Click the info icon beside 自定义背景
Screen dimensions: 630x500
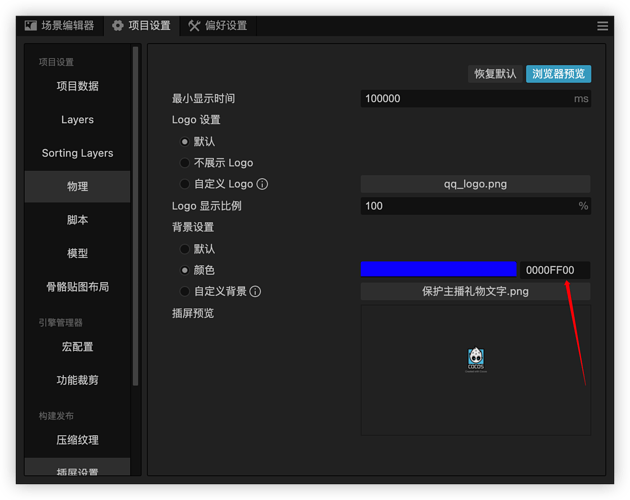coord(255,291)
